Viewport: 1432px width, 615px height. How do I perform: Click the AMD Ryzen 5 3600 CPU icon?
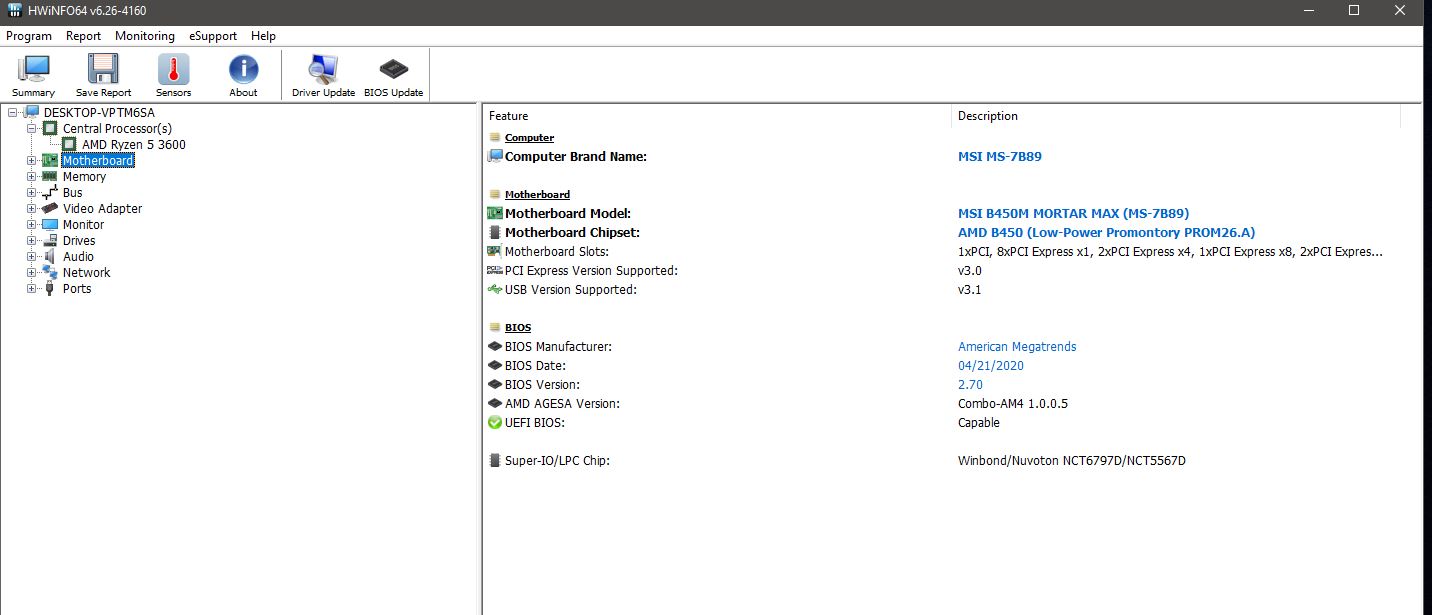pyautogui.click(x=69, y=144)
